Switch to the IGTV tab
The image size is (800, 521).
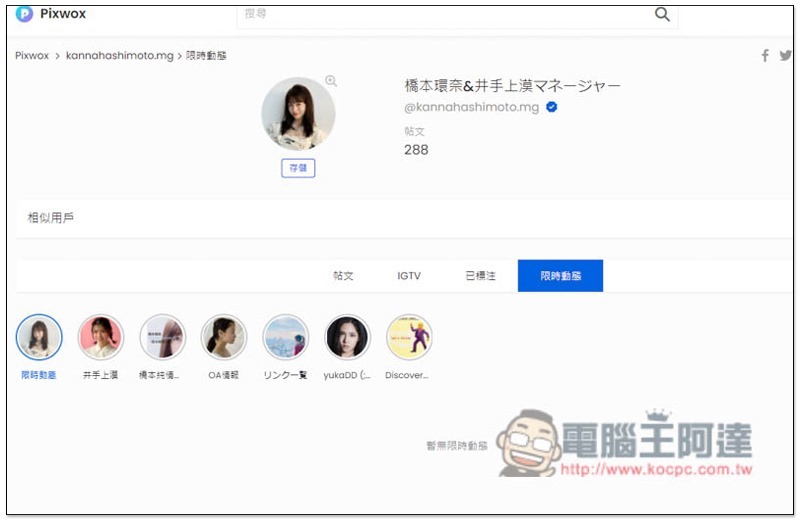click(x=409, y=276)
